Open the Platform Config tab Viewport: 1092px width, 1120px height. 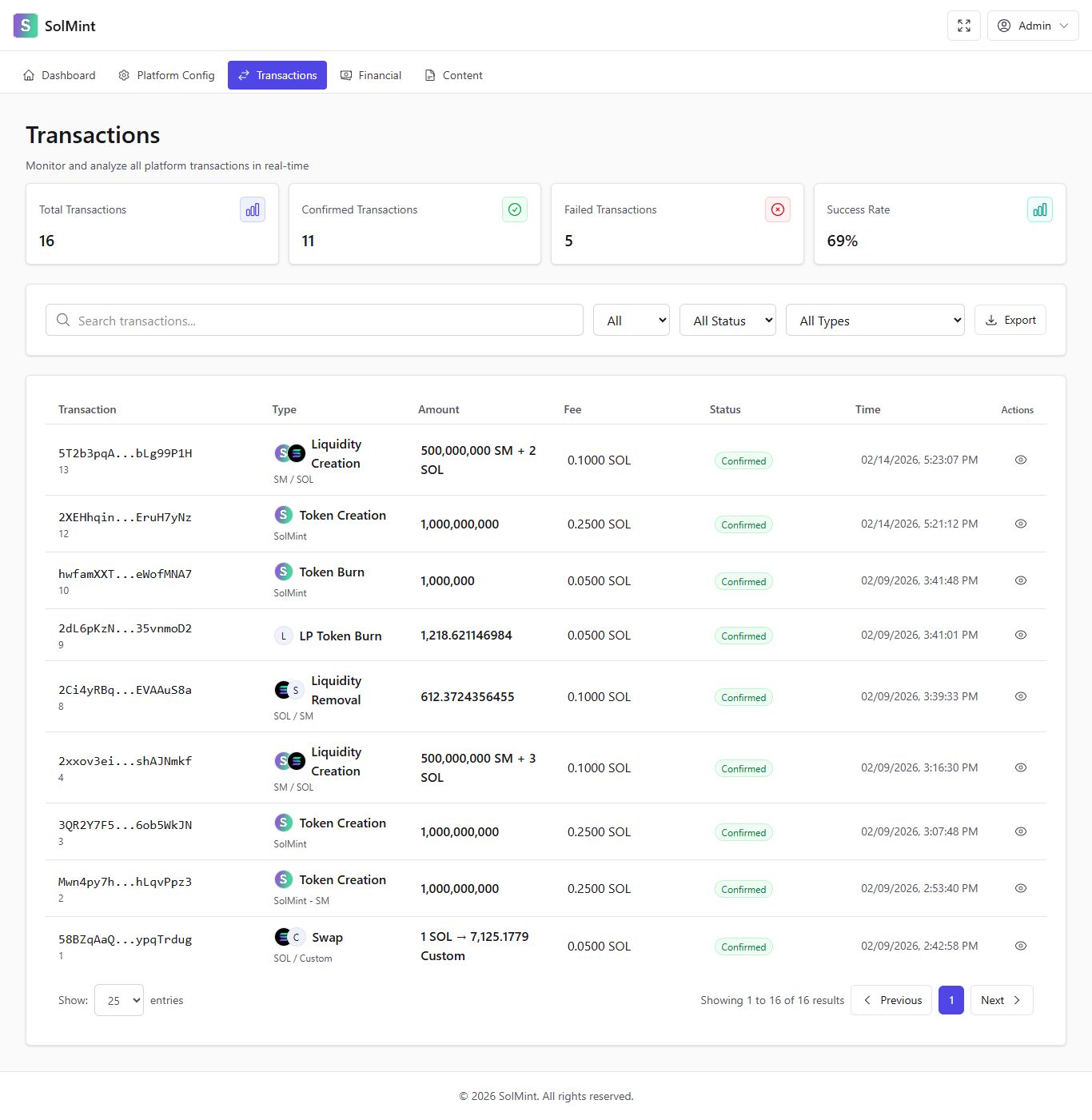[166, 75]
